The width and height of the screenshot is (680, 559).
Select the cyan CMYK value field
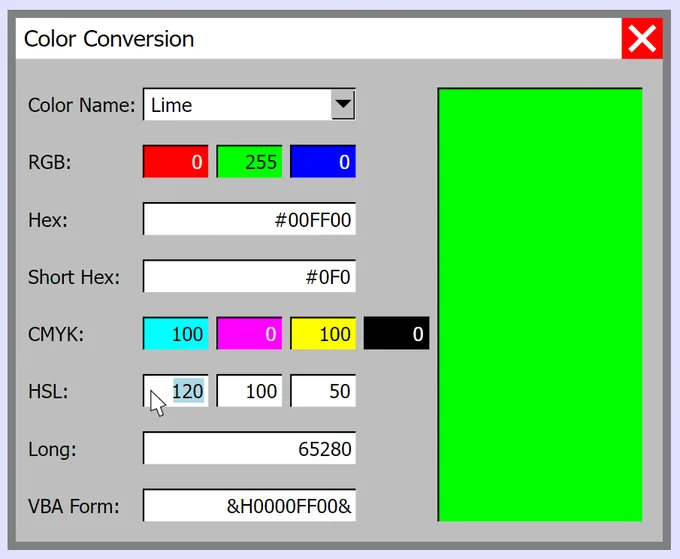pyautogui.click(x=176, y=333)
